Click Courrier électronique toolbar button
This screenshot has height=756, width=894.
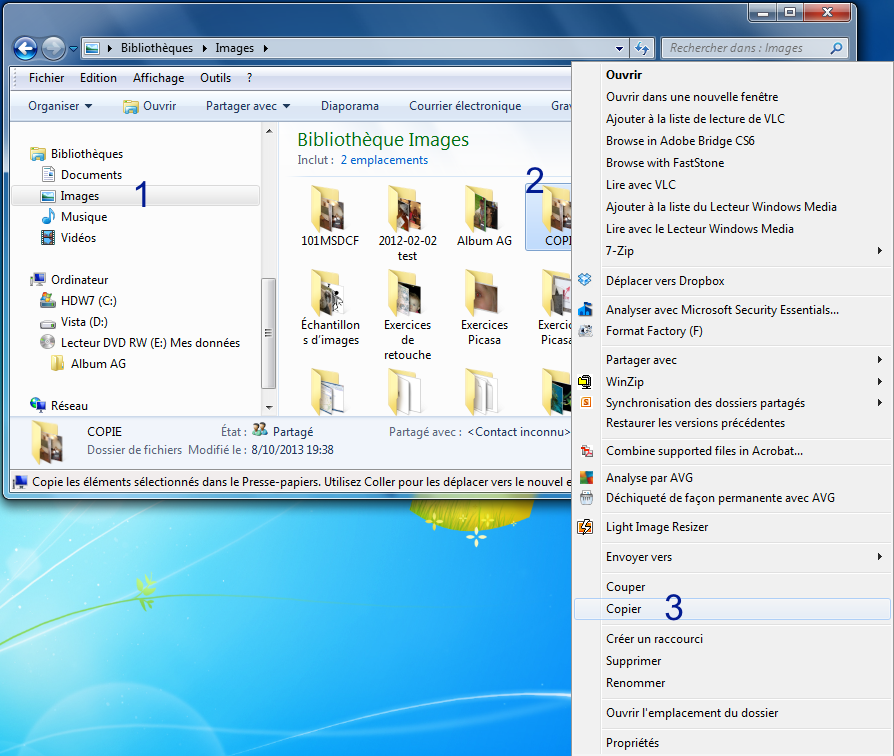[465, 106]
